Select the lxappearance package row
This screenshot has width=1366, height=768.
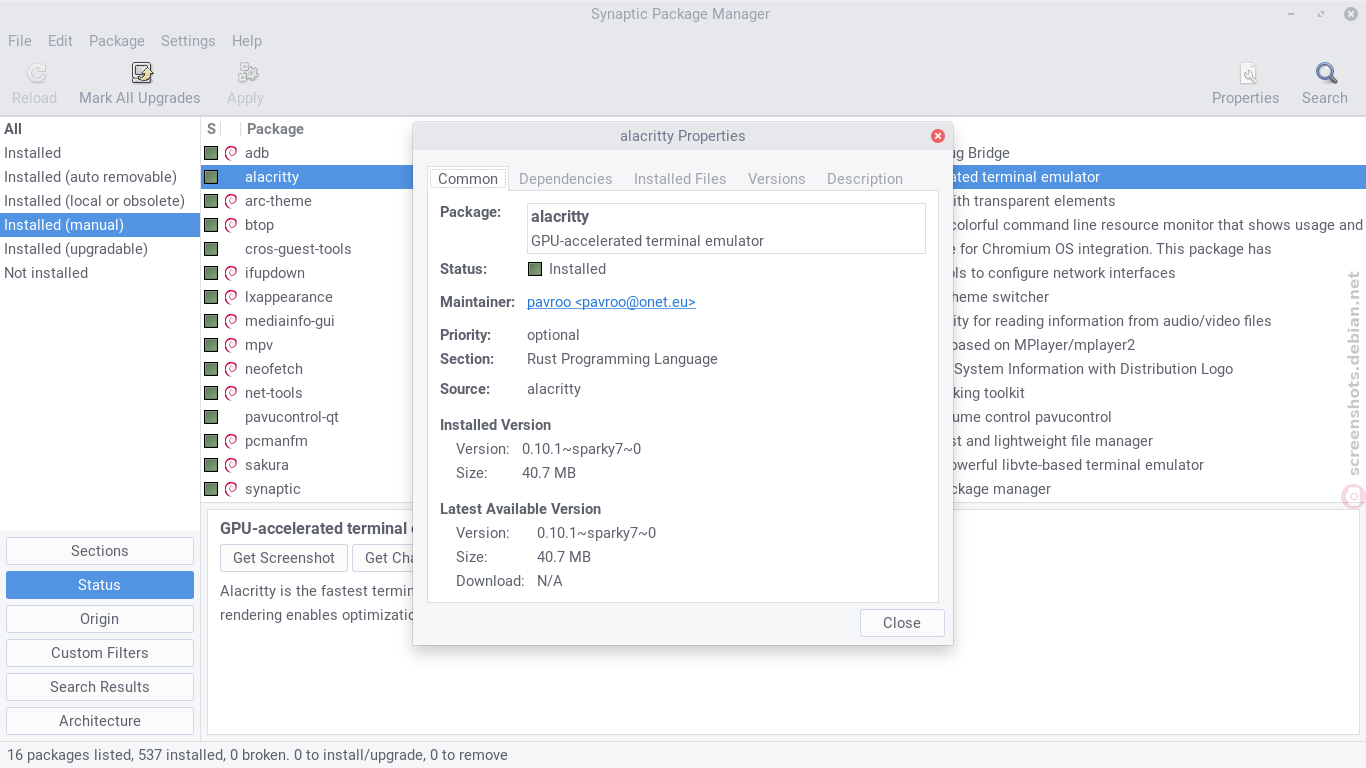coord(289,297)
